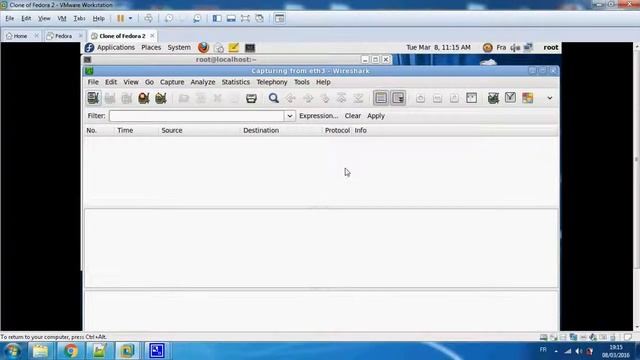Launch Firefox from the GNOME panel
This screenshot has width=640, height=360.
[203, 47]
